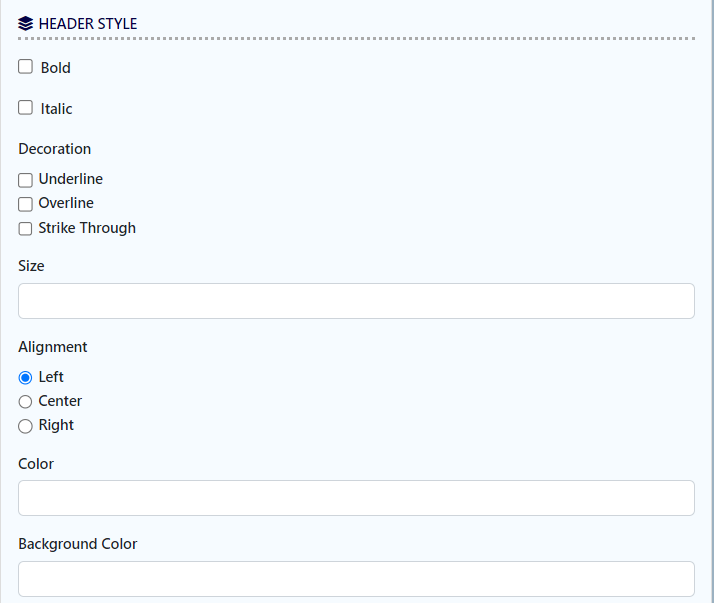
Task: Check the Underline decoration box
Action: (26, 180)
